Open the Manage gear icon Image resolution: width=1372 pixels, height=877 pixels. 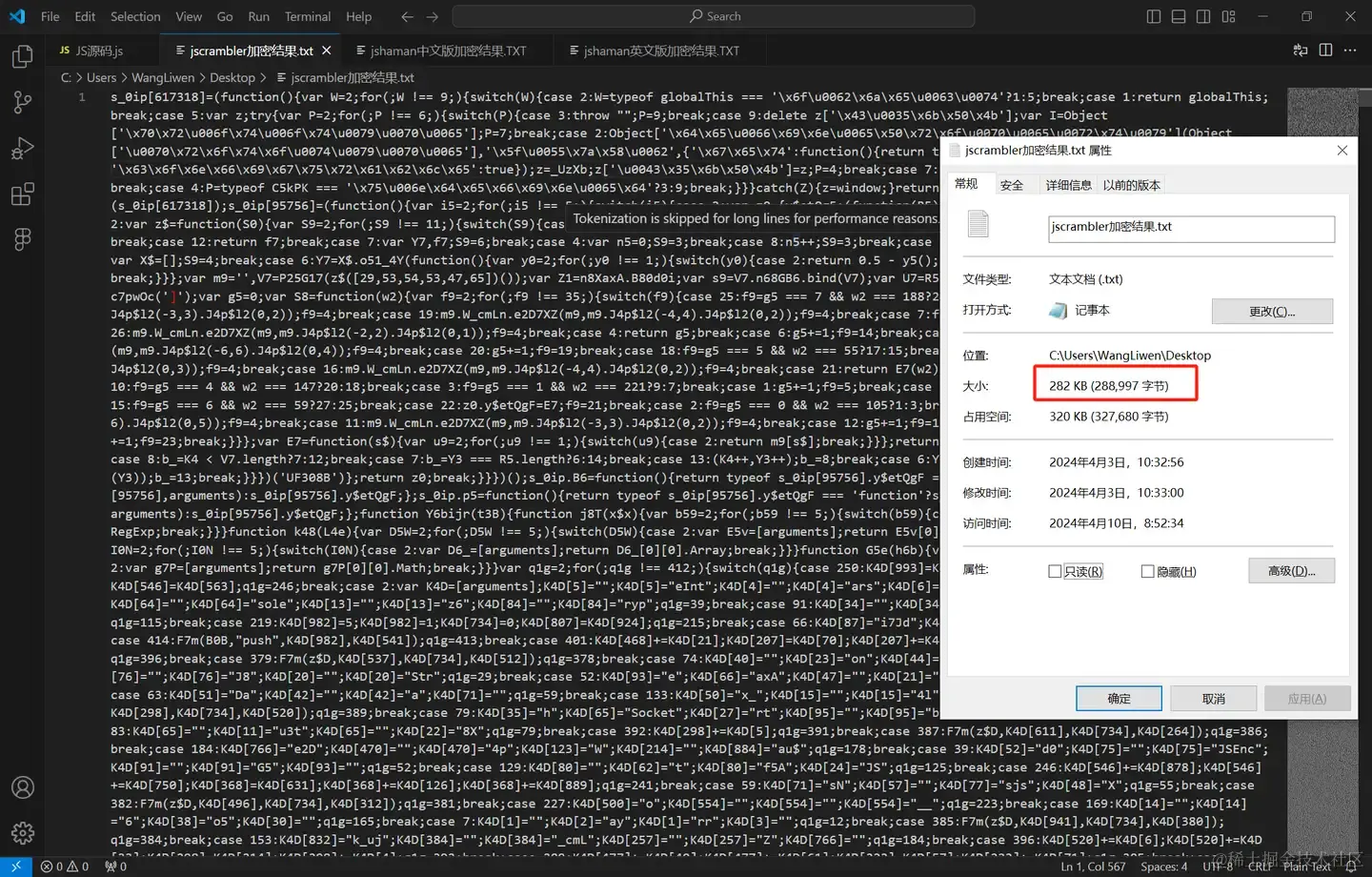pyautogui.click(x=23, y=833)
